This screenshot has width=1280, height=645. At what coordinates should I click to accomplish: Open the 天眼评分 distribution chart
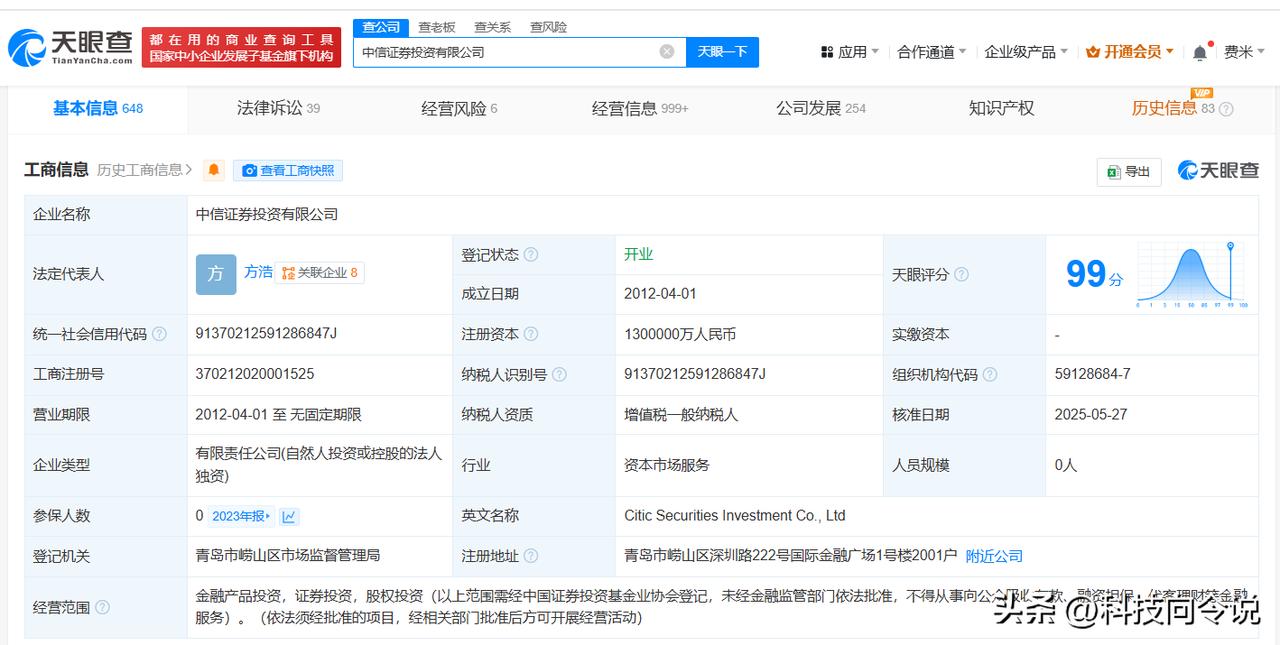pos(1192,273)
